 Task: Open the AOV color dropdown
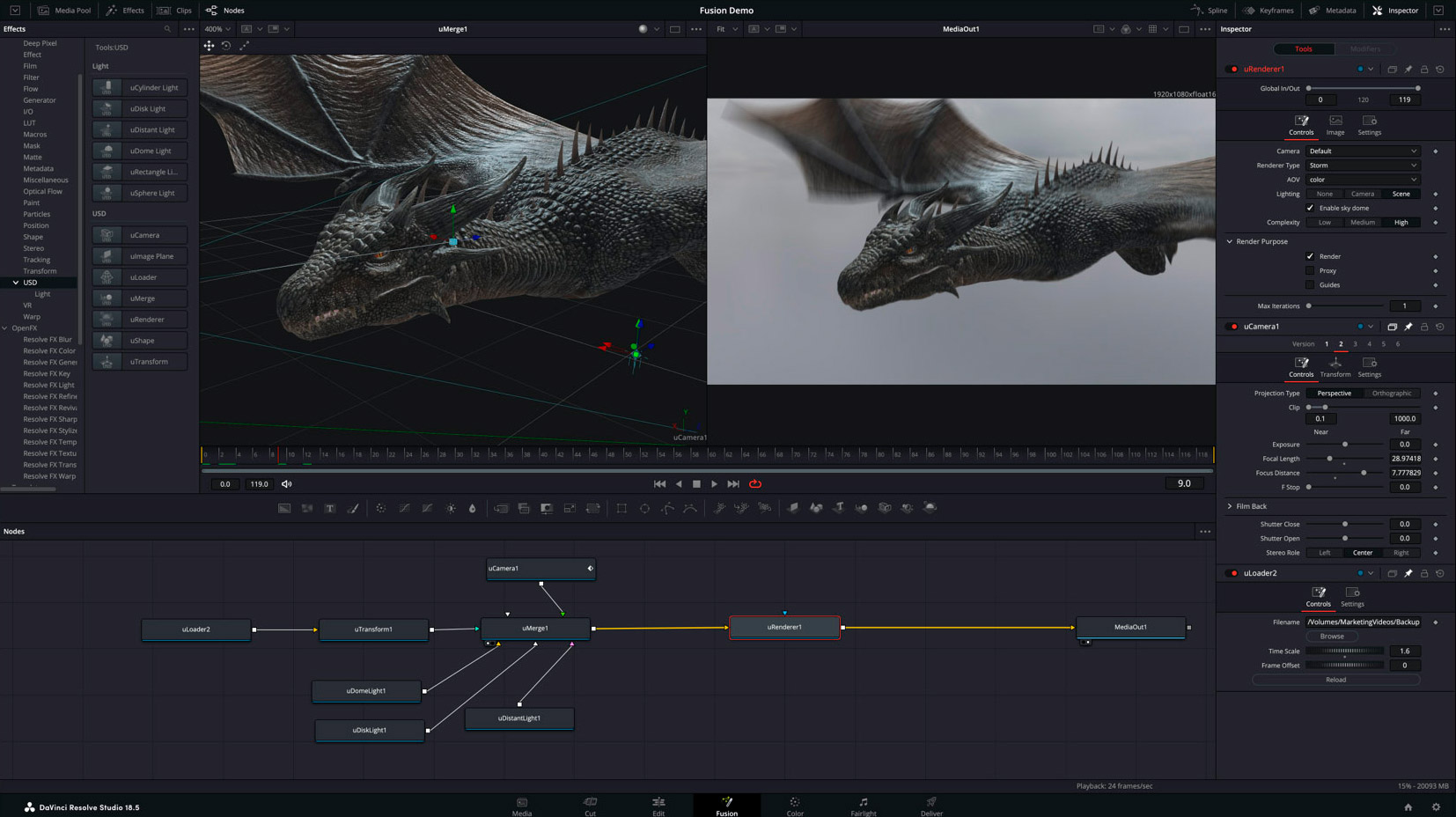tap(1362, 180)
